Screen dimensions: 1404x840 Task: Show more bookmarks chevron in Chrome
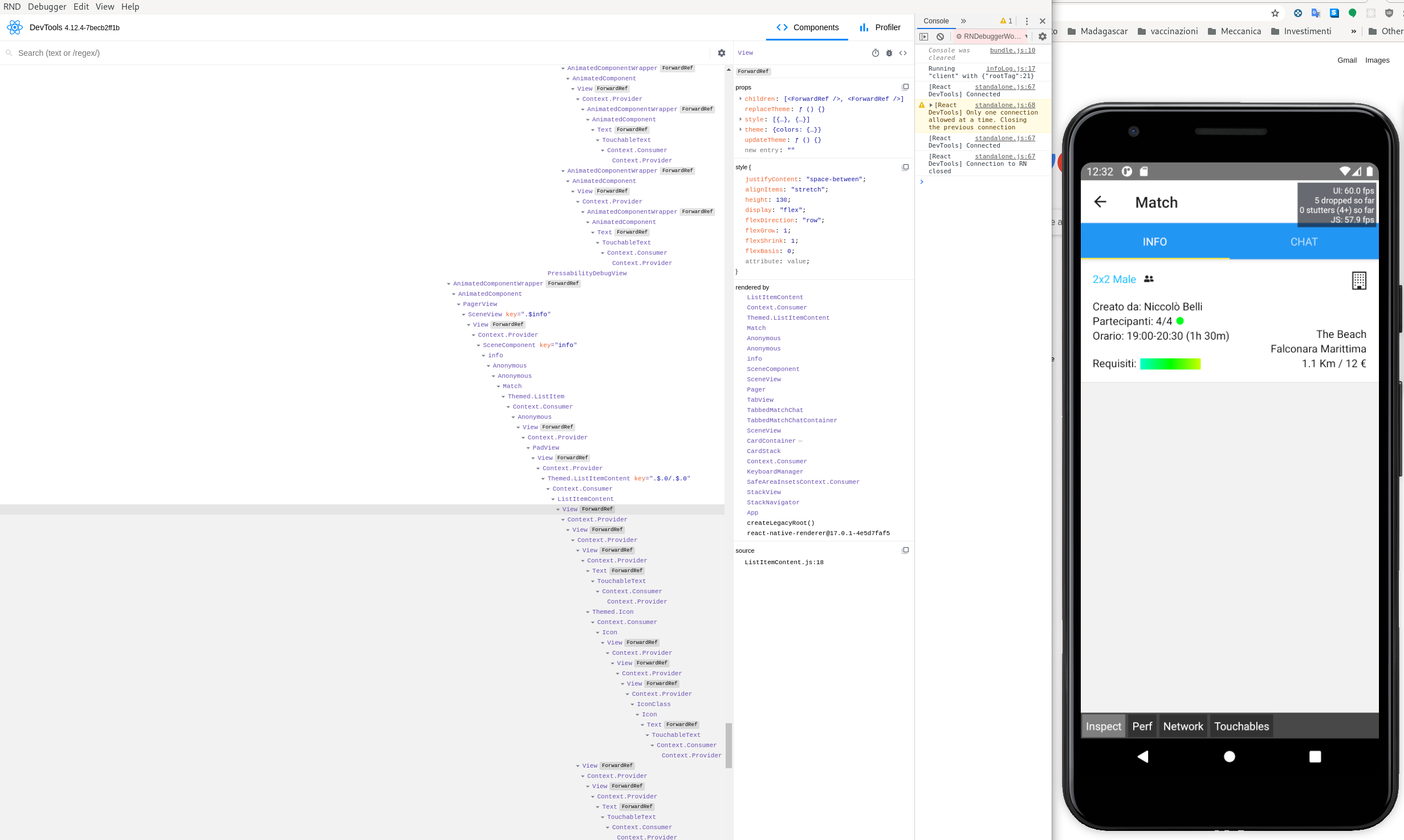(x=1354, y=31)
